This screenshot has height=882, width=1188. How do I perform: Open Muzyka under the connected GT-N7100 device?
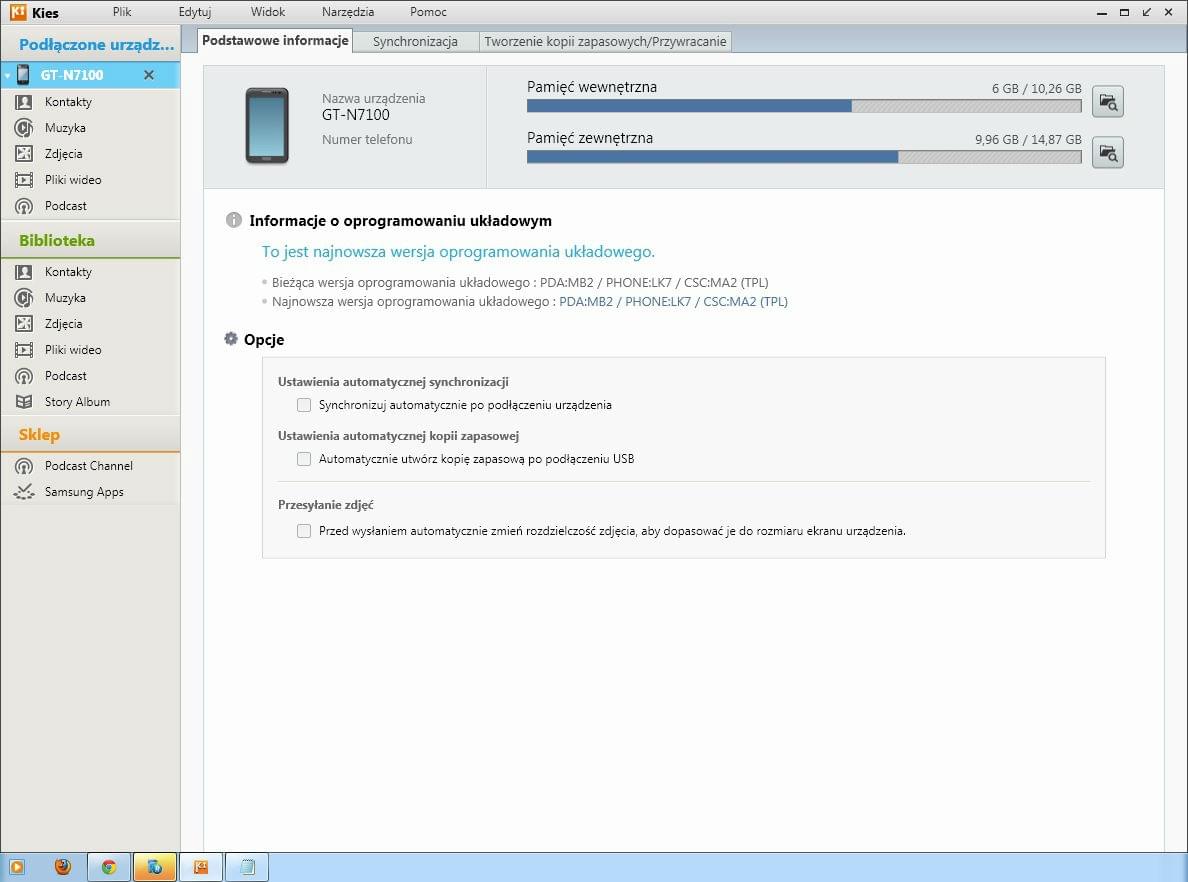(90, 127)
